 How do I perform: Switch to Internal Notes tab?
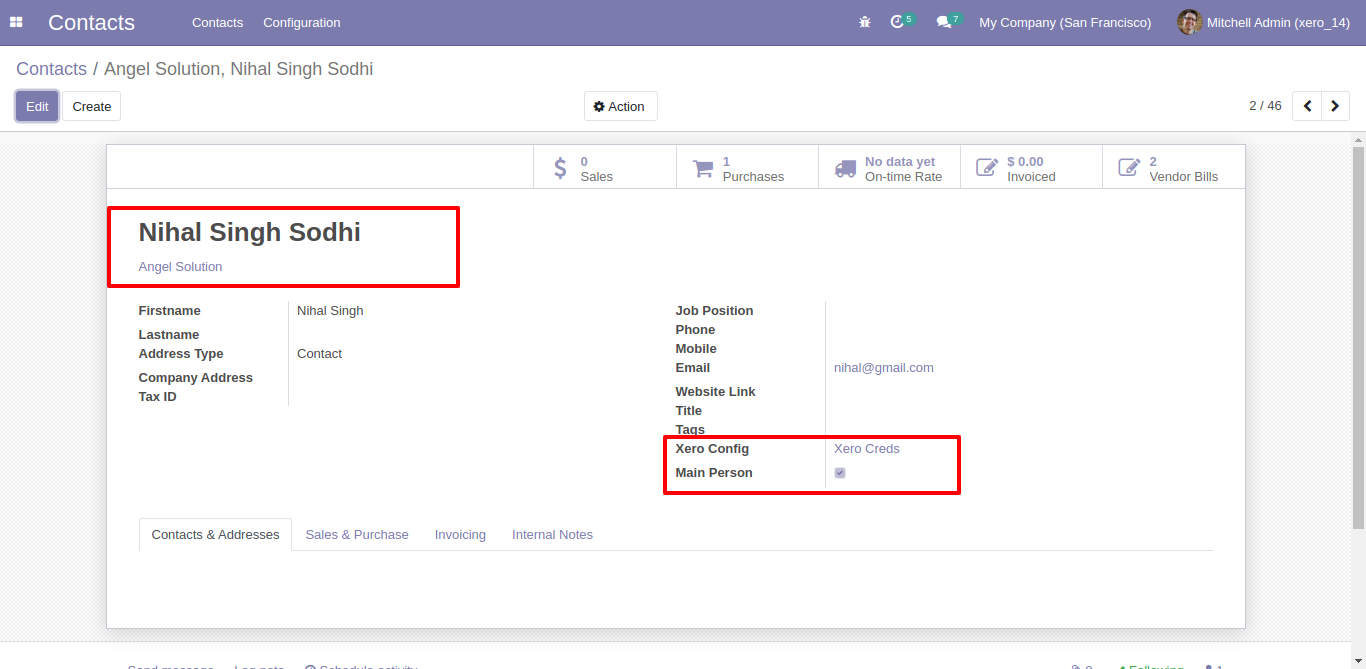click(552, 535)
